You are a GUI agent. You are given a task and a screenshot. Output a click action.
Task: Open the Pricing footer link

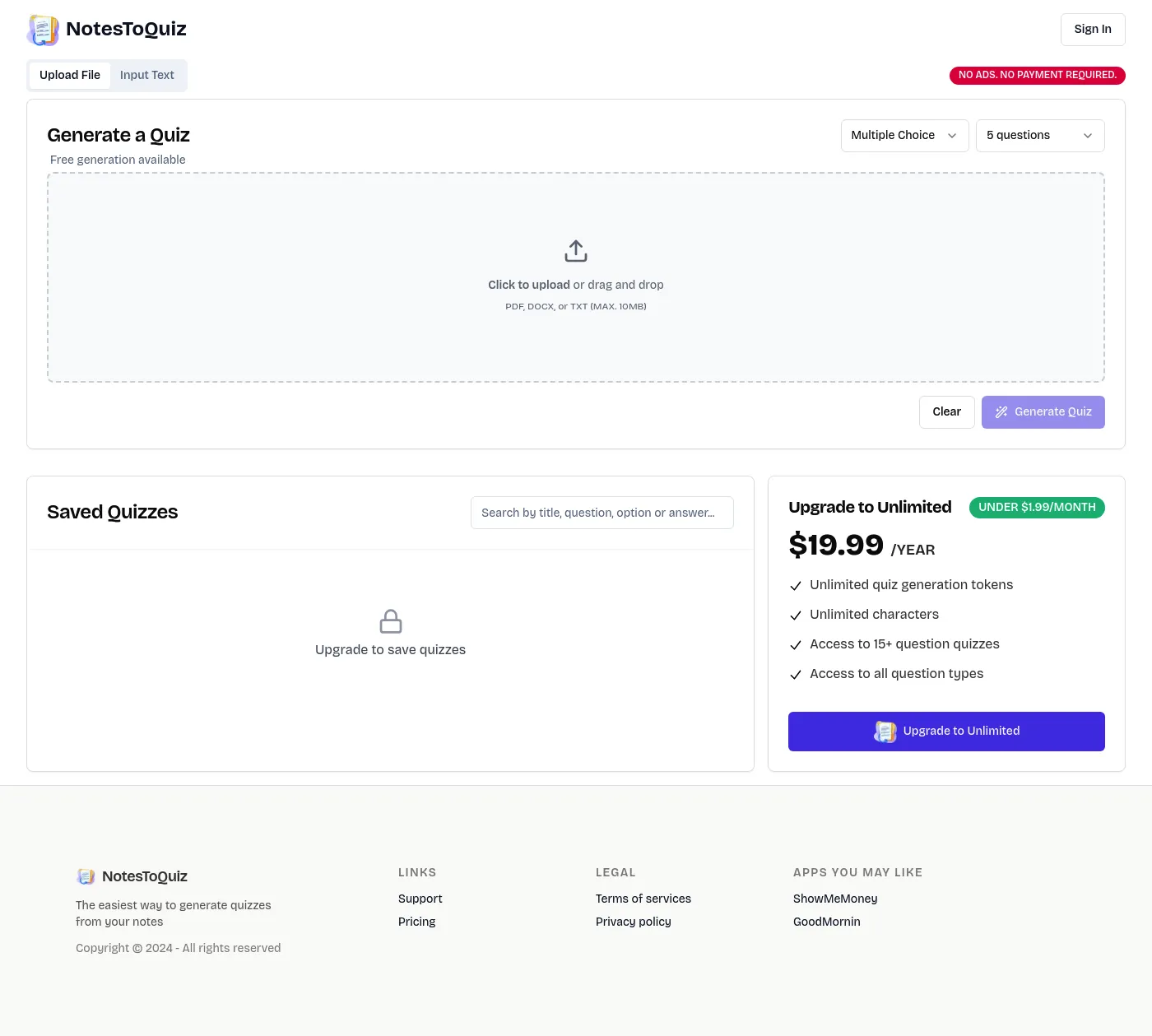point(416,922)
